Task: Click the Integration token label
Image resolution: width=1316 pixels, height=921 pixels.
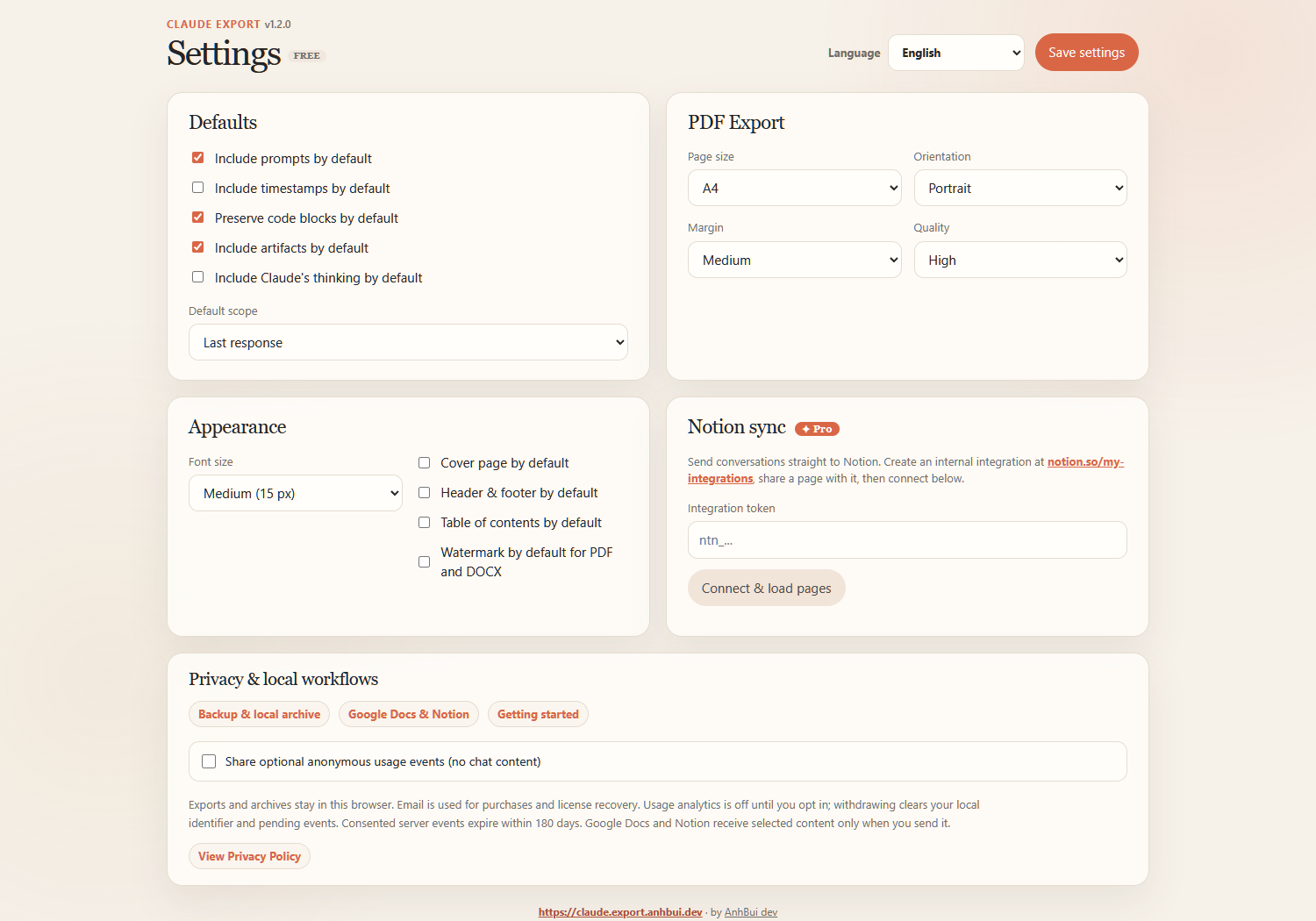Action: click(731, 508)
